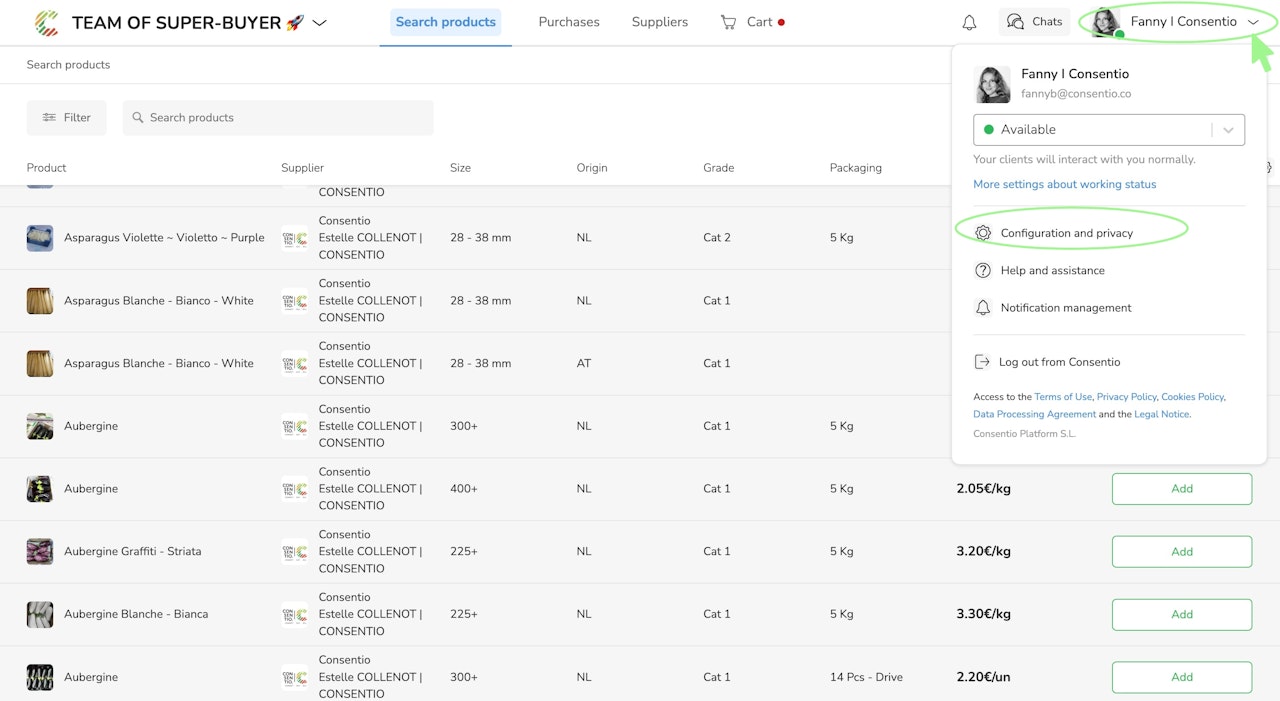The height and width of the screenshot is (701, 1280).
Task: Open the Chats panel
Action: pos(1034,22)
